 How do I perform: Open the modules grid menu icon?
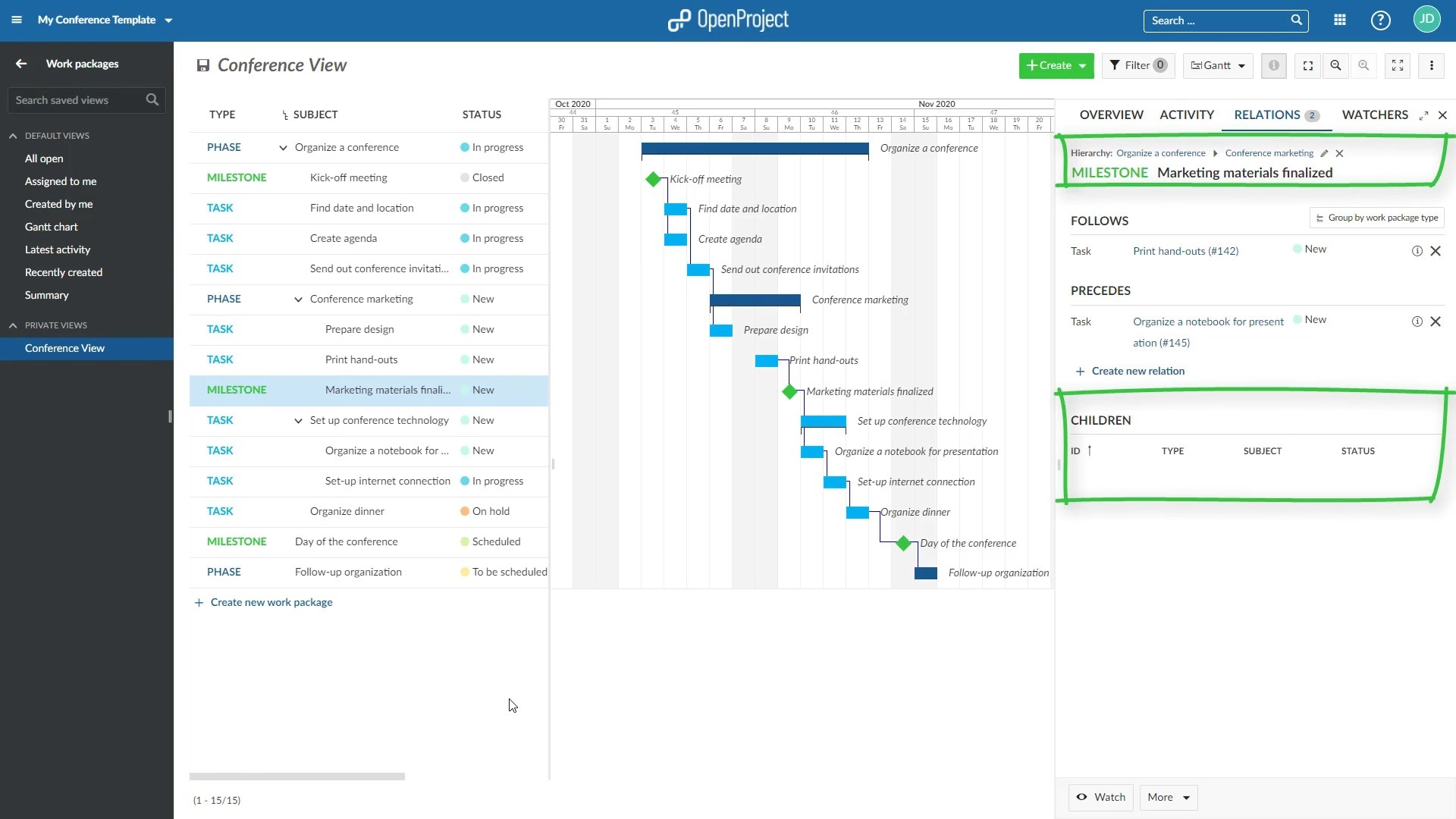coord(1340,20)
